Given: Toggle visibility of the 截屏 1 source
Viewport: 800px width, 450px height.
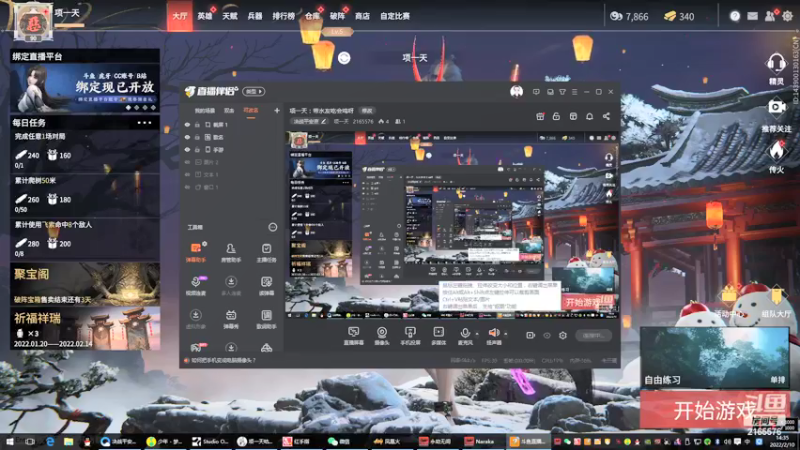Looking at the screenshot, I should (187, 124).
